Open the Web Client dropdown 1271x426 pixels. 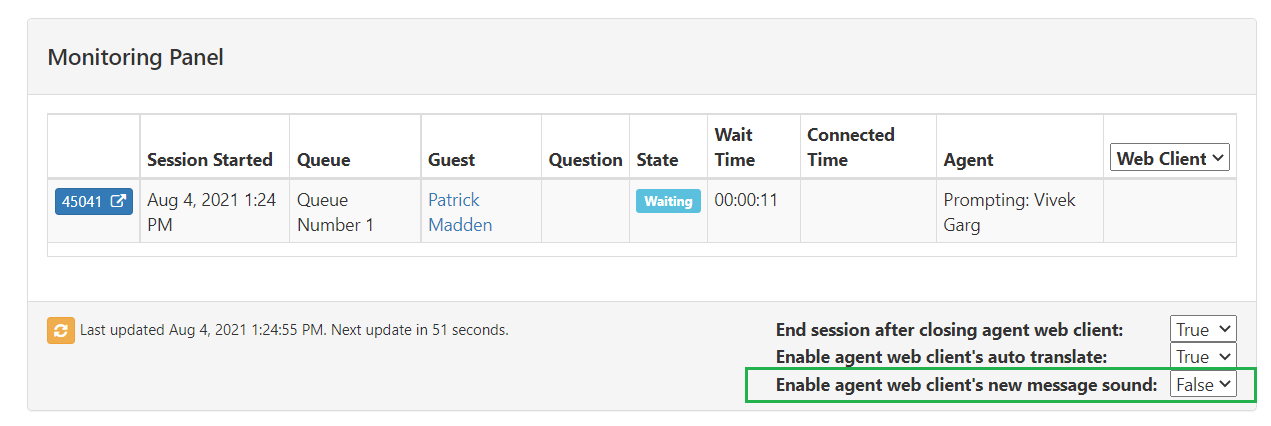click(x=1170, y=158)
